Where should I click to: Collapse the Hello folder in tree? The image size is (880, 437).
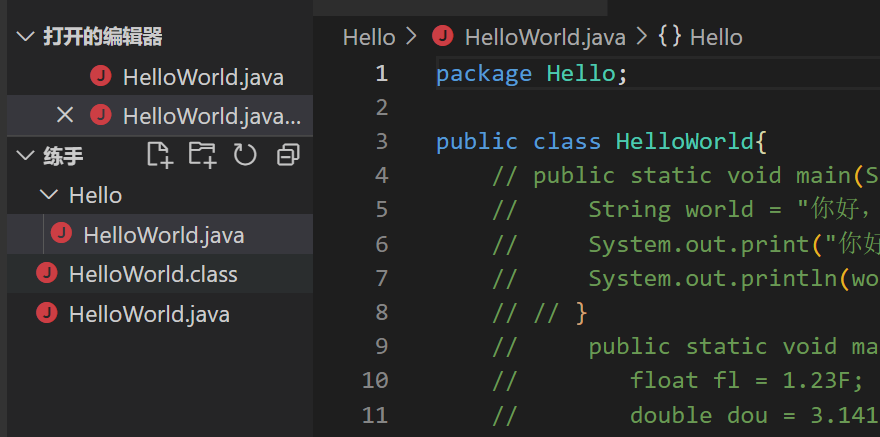47,195
